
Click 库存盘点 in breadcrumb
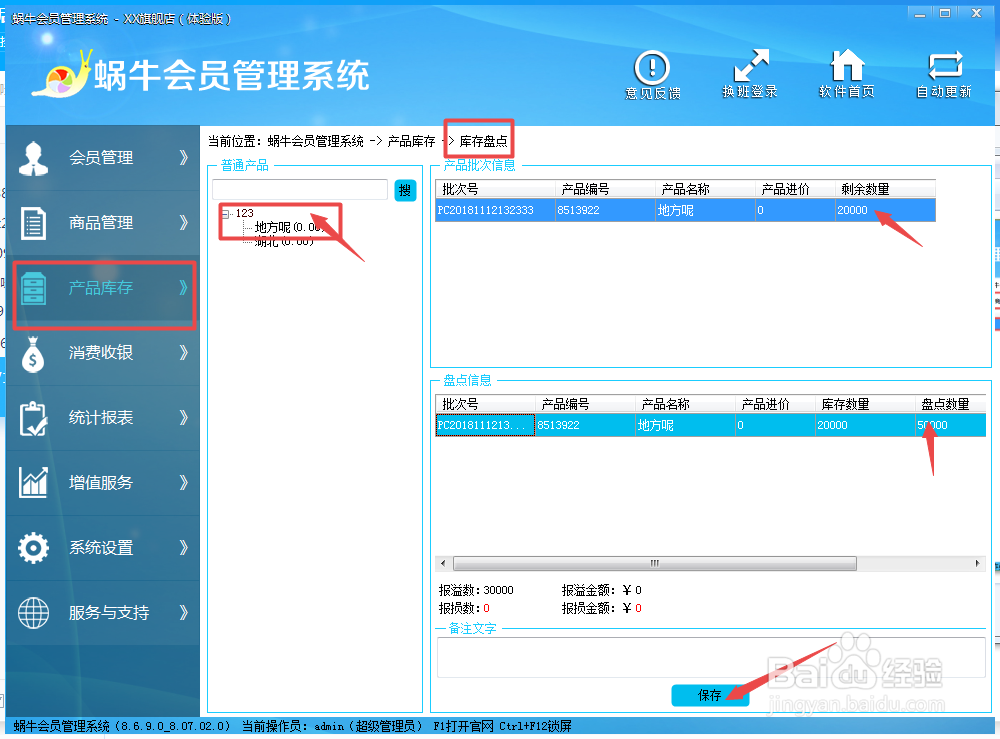coord(483,141)
